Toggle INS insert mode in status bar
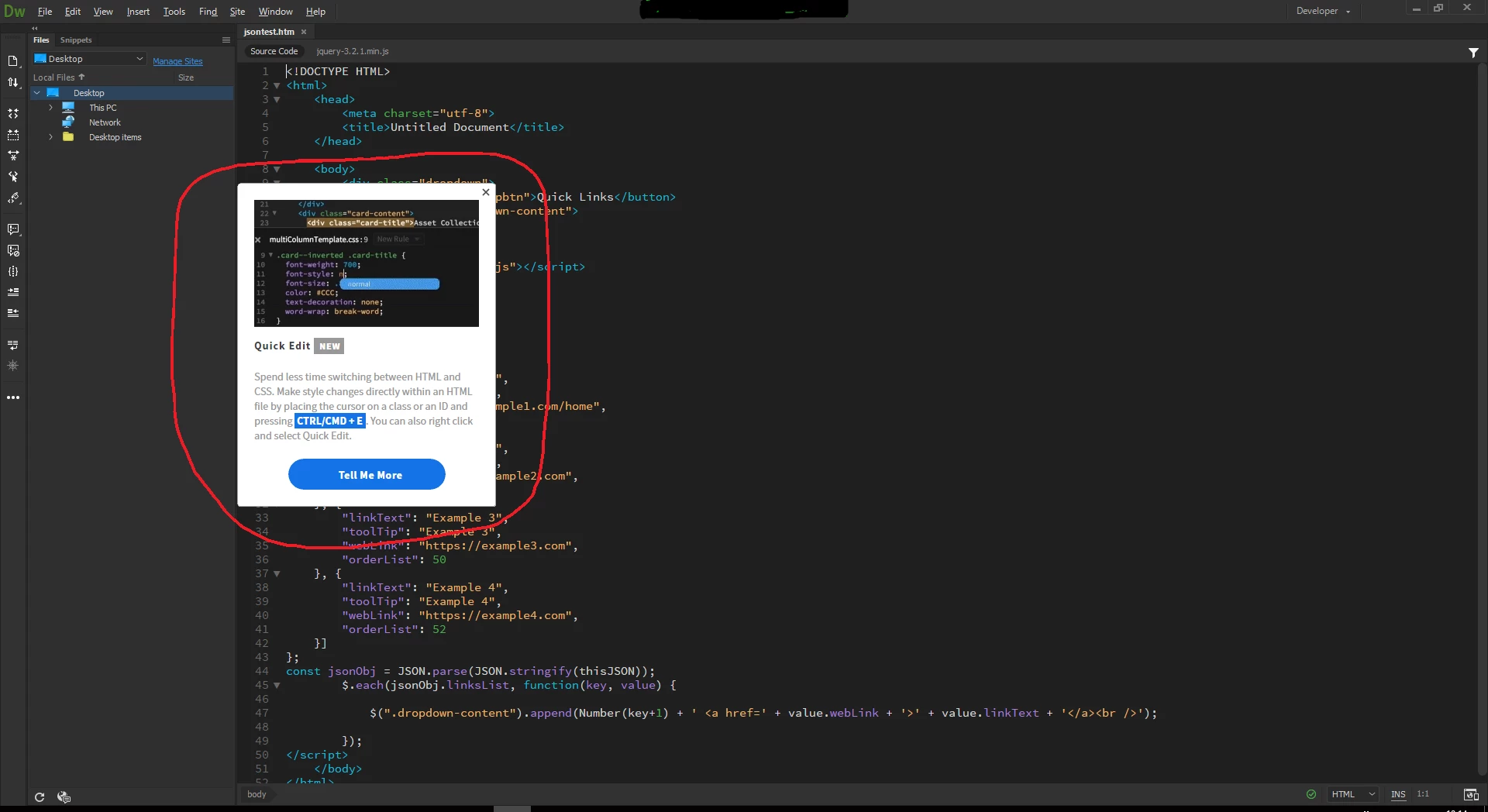 click(1398, 794)
